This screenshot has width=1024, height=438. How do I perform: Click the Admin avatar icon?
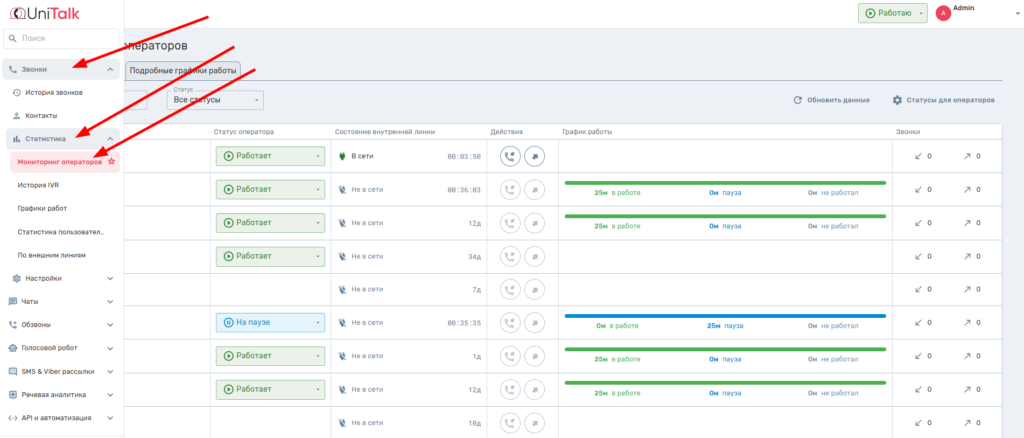943,13
